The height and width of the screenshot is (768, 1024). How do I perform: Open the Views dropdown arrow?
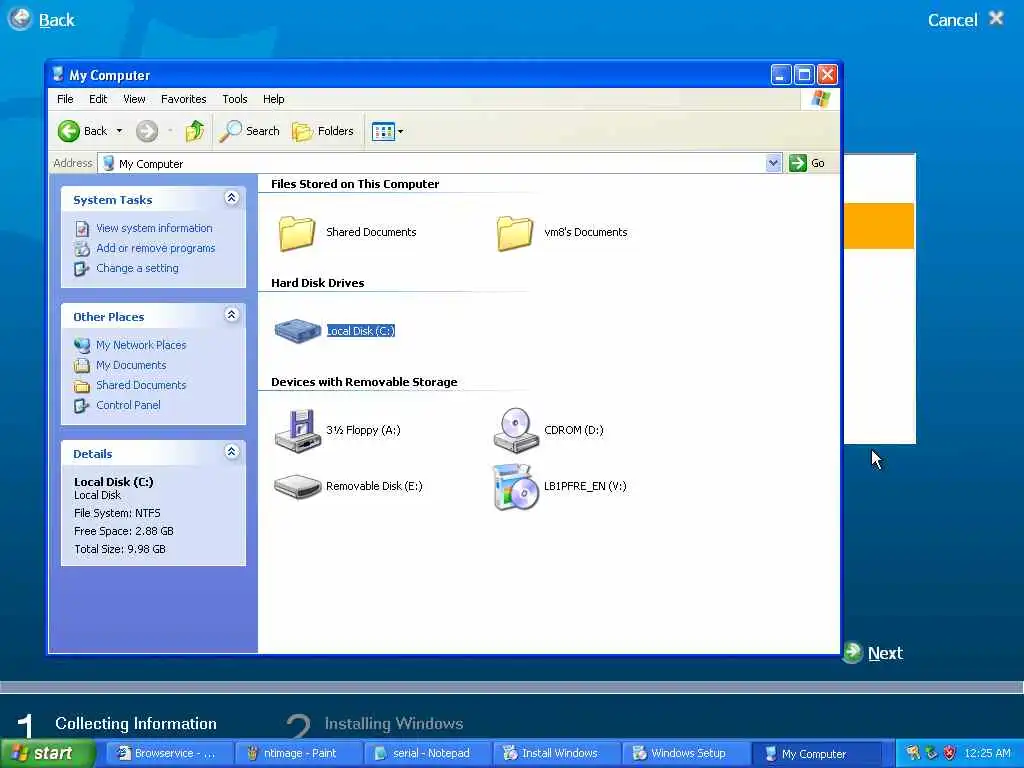click(x=400, y=131)
